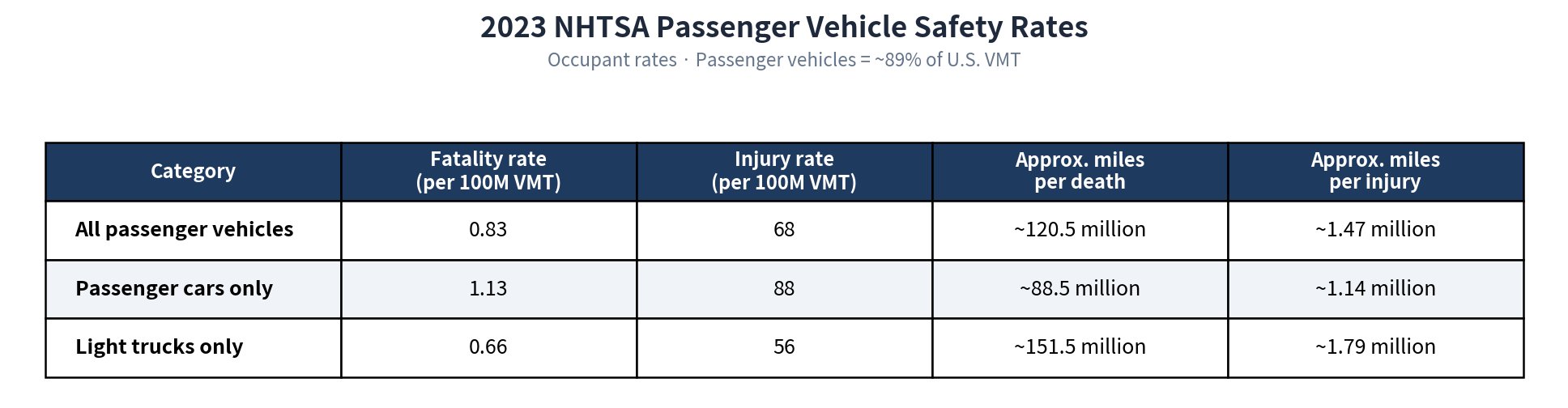
Task: Select the ~1.47 million miles cell
Action: (1375, 230)
